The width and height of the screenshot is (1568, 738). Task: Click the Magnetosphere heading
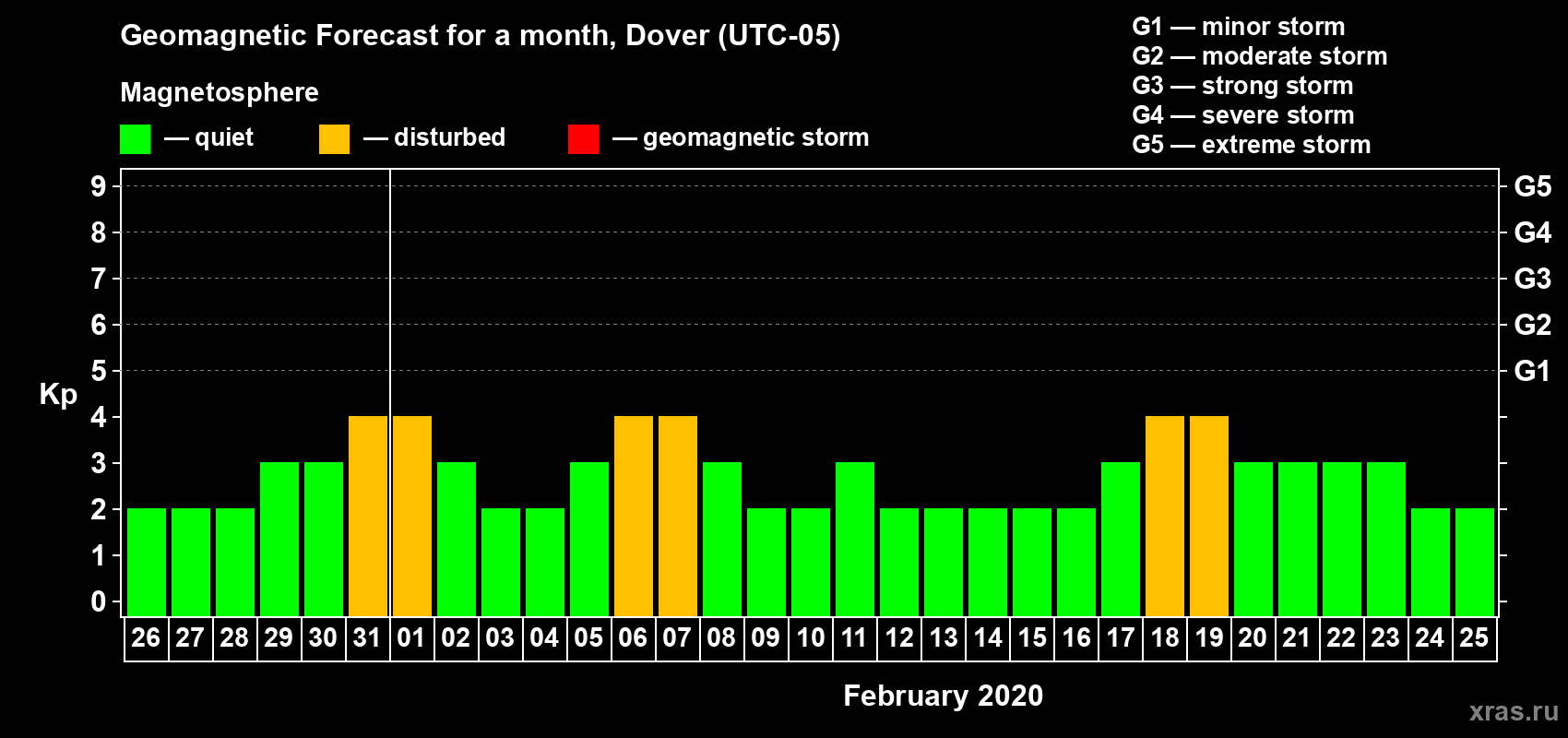pos(220,93)
